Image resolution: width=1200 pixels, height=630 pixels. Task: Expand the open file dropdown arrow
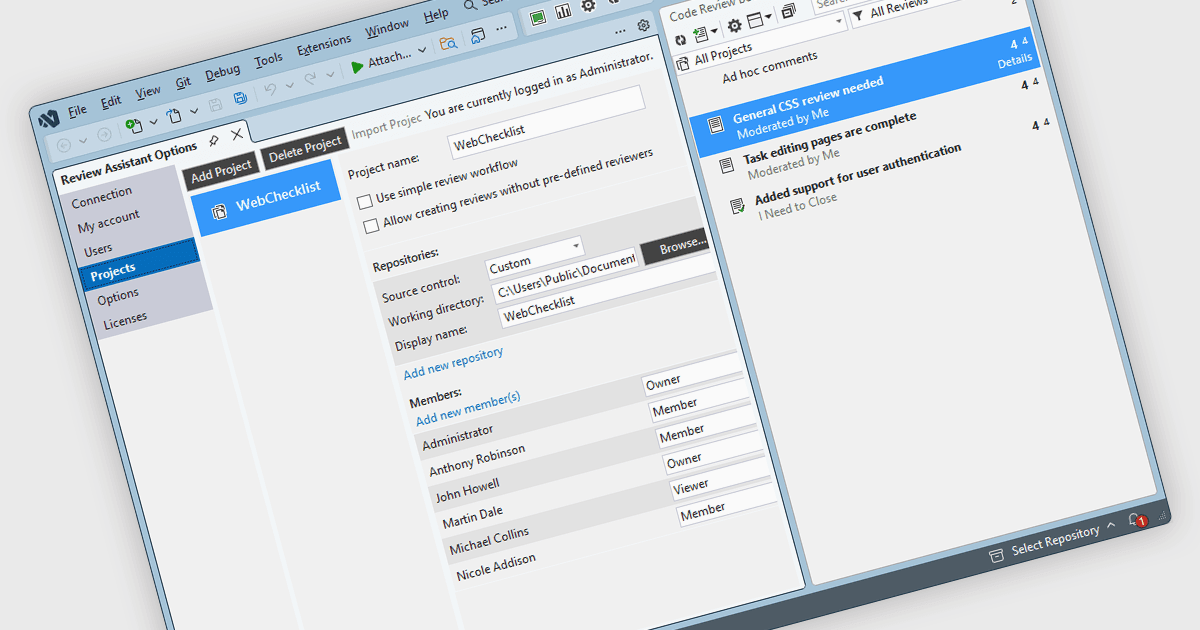(x=194, y=111)
